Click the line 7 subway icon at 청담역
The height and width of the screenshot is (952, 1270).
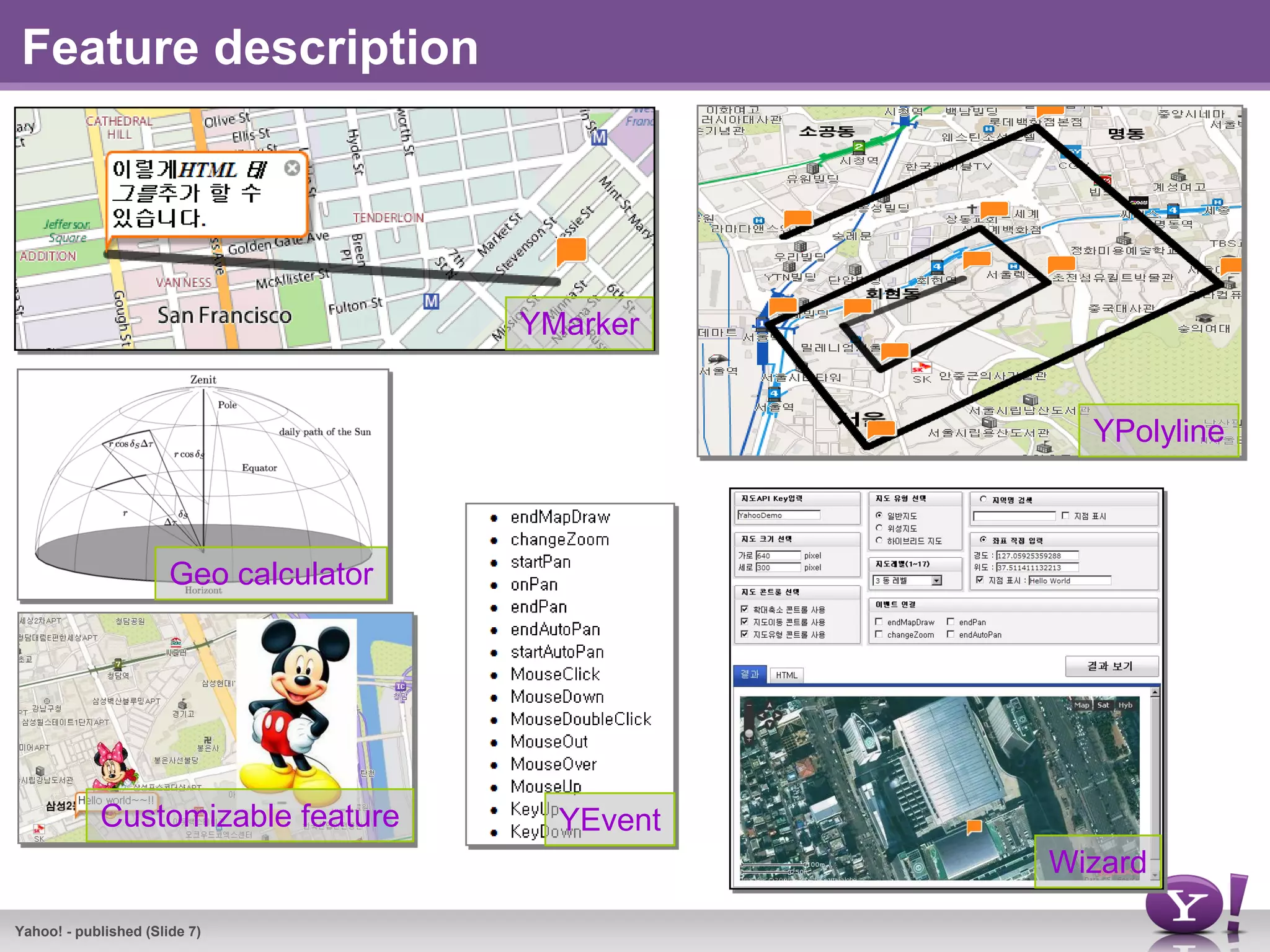[118, 664]
